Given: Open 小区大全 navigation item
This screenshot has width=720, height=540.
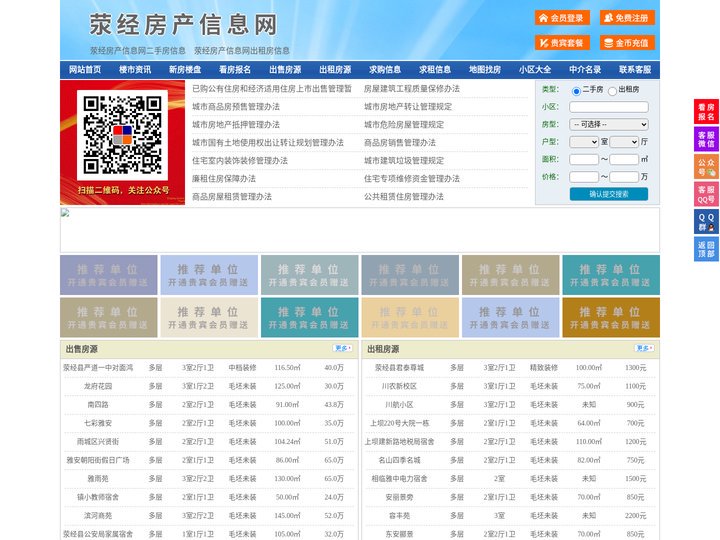Looking at the screenshot, I should [535, 70].
